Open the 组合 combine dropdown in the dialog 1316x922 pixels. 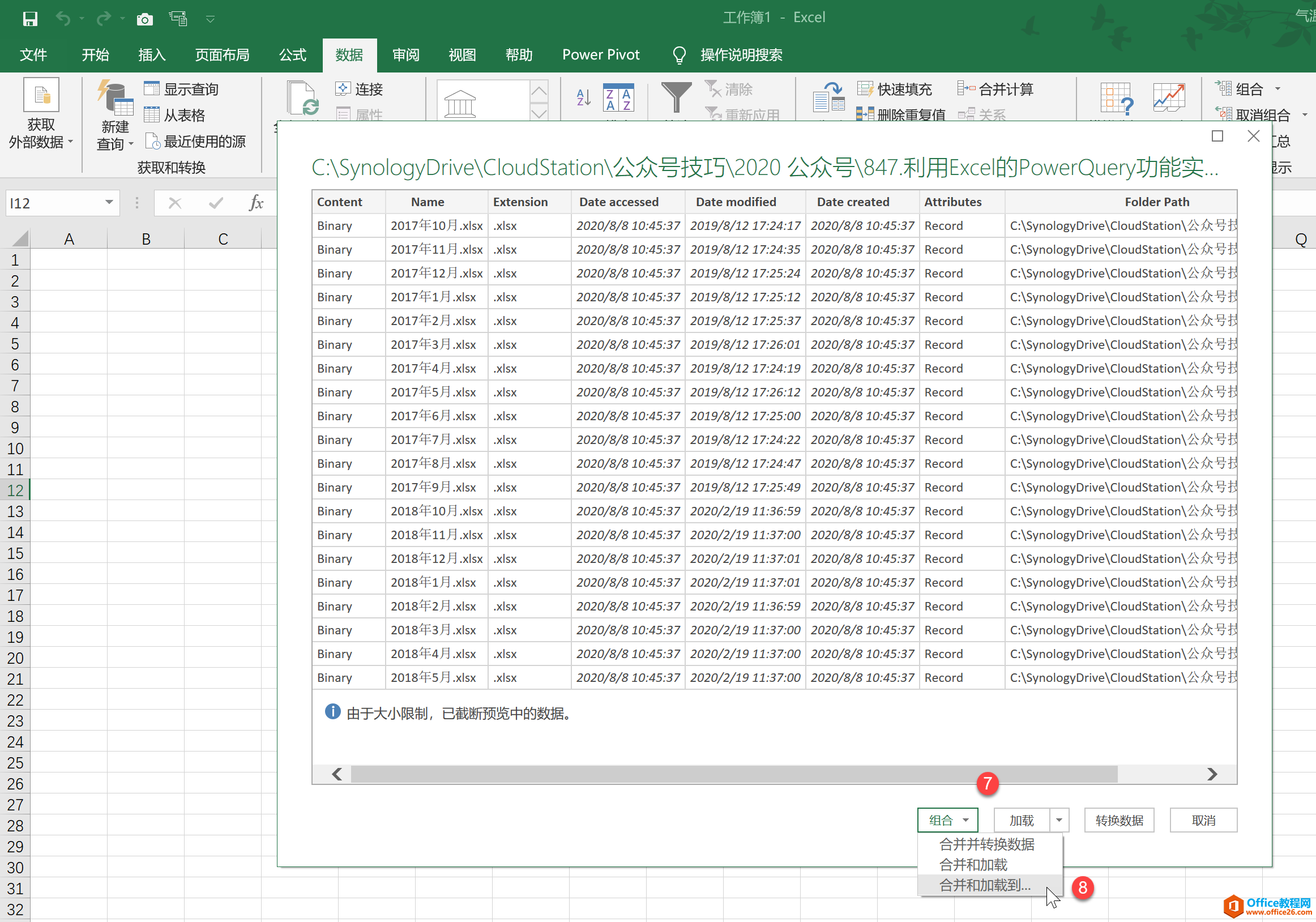click(947, 820)
